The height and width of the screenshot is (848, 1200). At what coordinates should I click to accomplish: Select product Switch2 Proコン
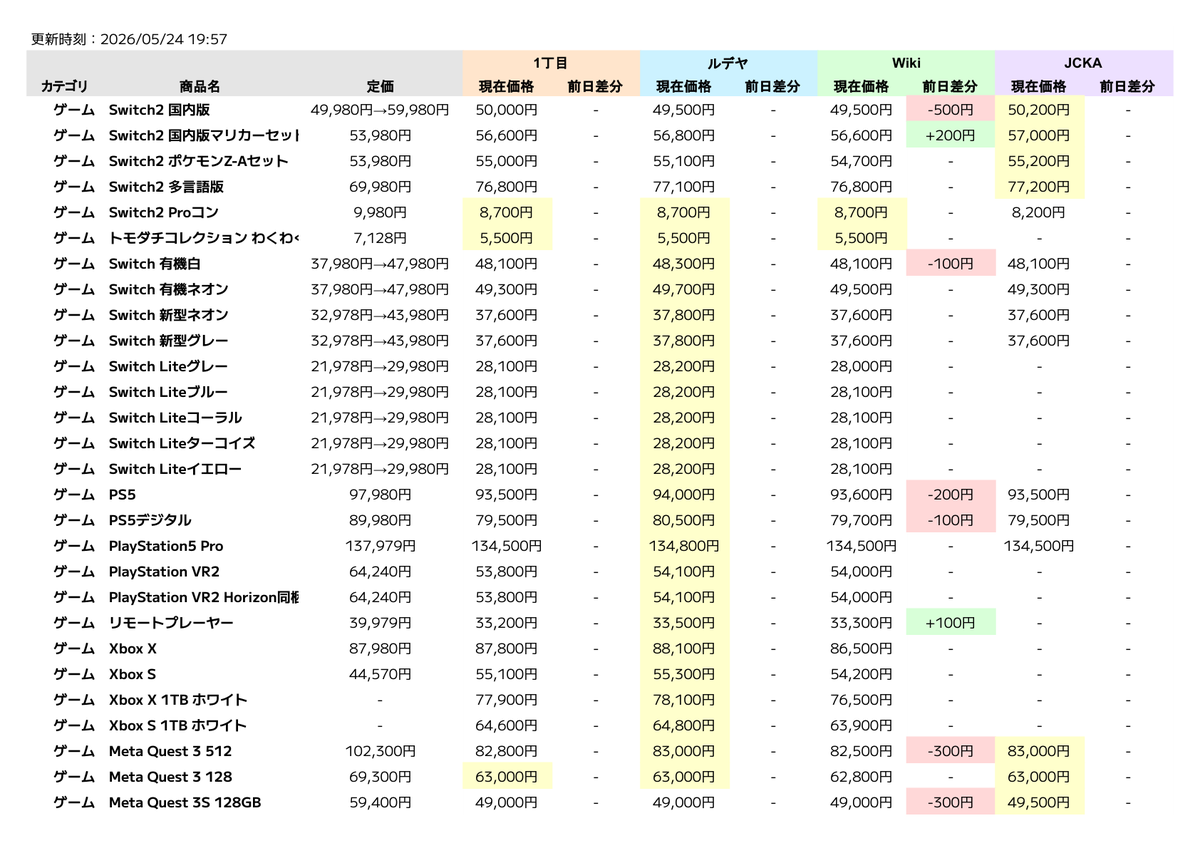pyautogui.click(x=163, y=212)
